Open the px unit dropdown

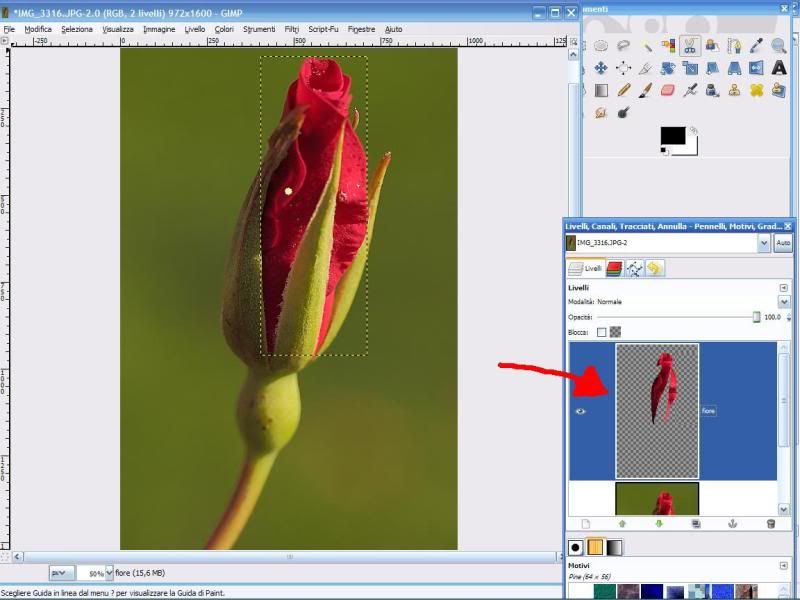click(61, 573)
